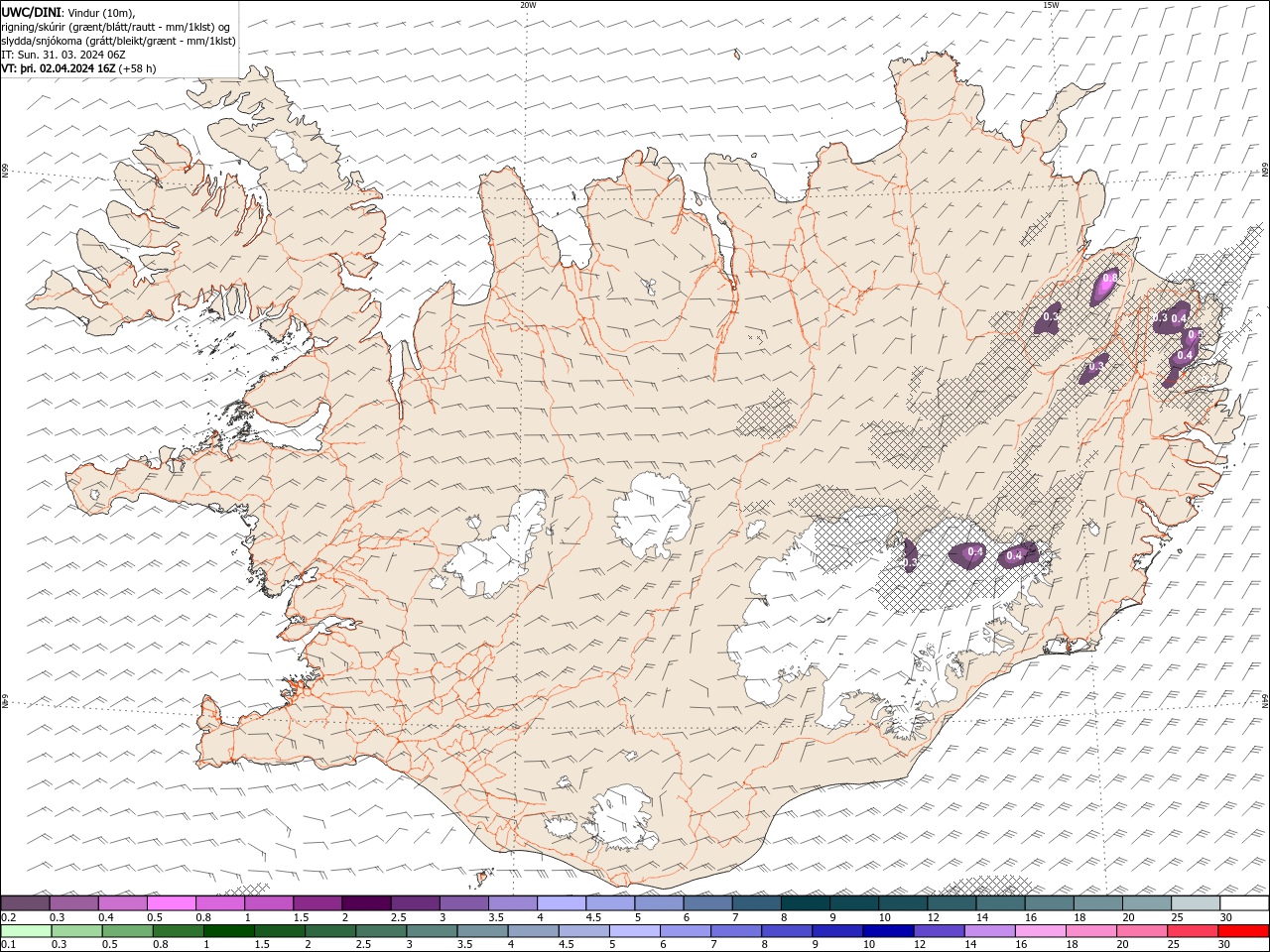The height and width of the screenshot is (952, 1270).
Task: Choose the white 30 swatch in upper legend
Action: click(1244, 902)
